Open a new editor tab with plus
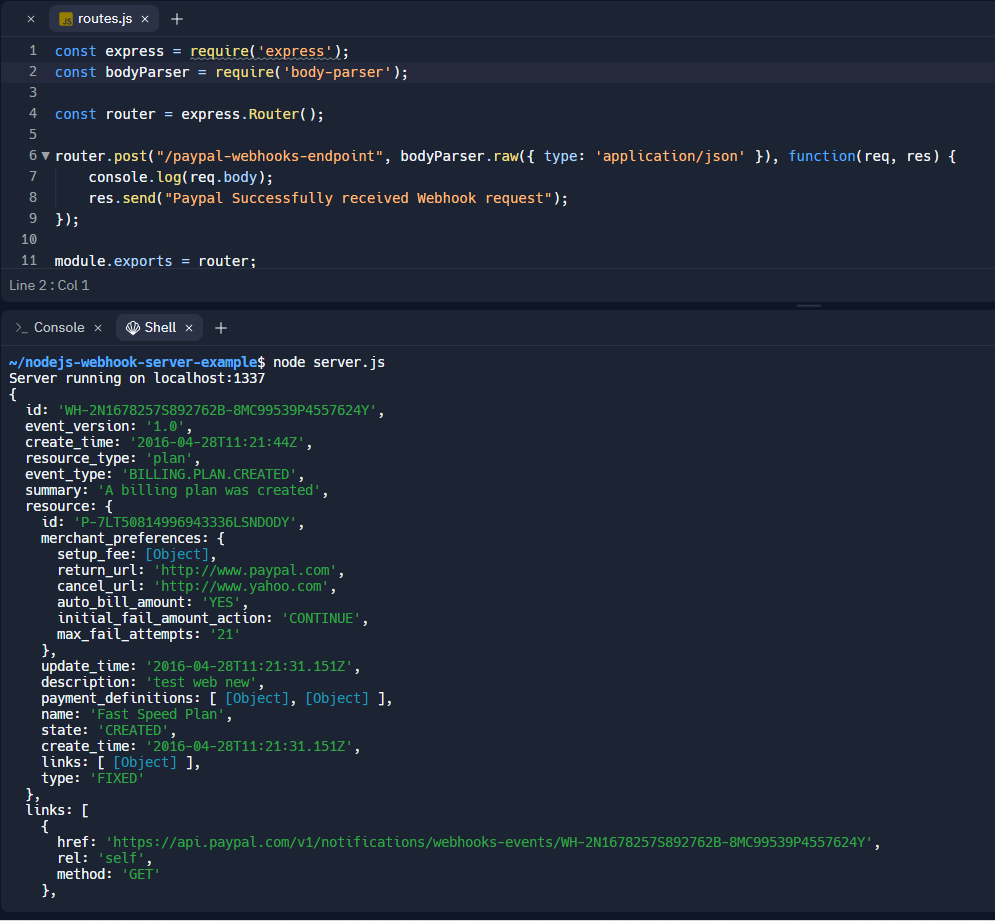 [x=177, y=19]
